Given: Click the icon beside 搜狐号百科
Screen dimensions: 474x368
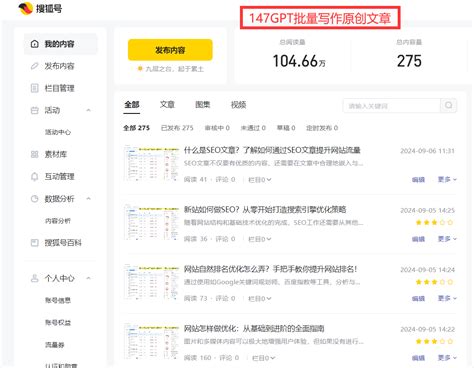Looking at the screenshot, I should coord(35,243).
